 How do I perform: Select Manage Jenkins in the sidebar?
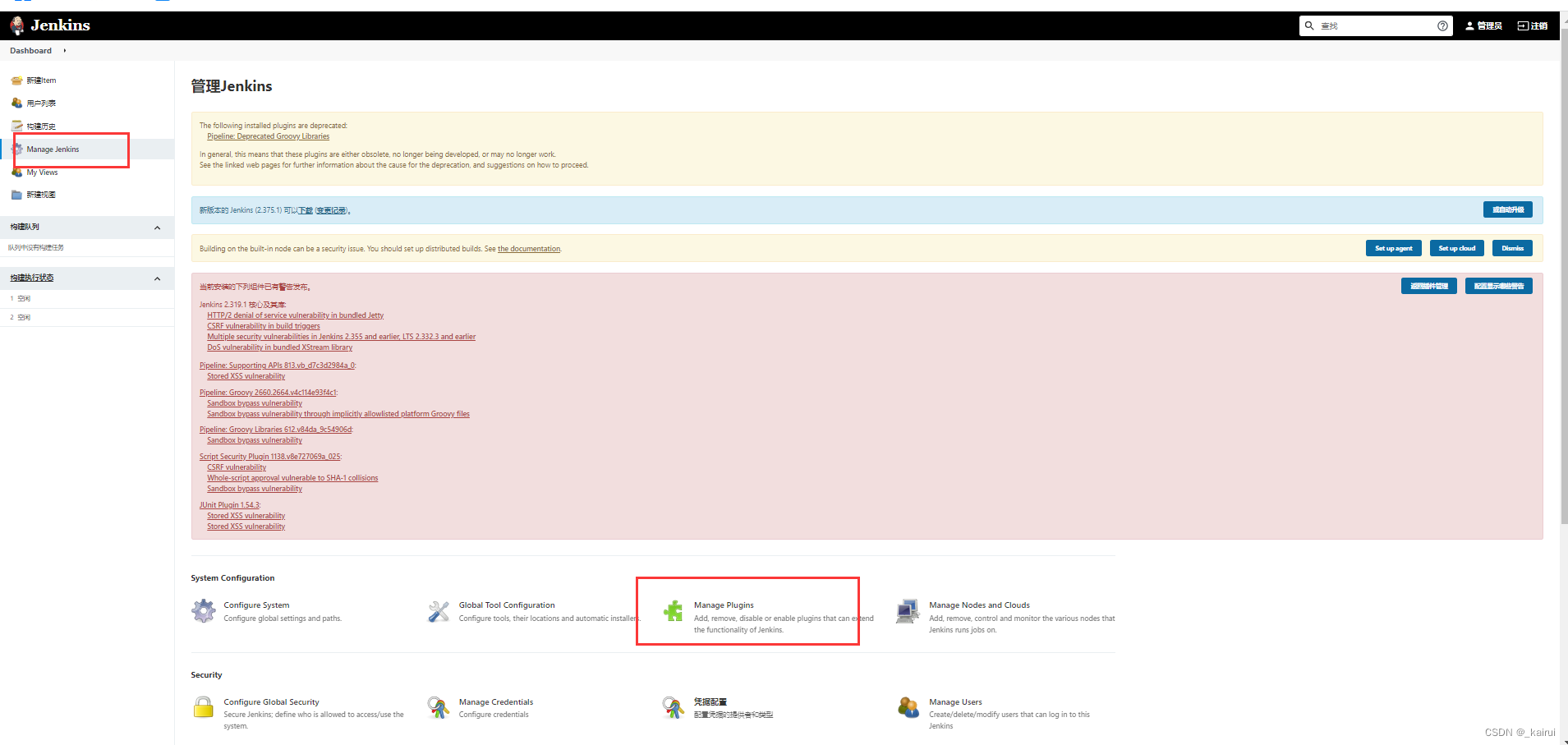tap(53, 149)
